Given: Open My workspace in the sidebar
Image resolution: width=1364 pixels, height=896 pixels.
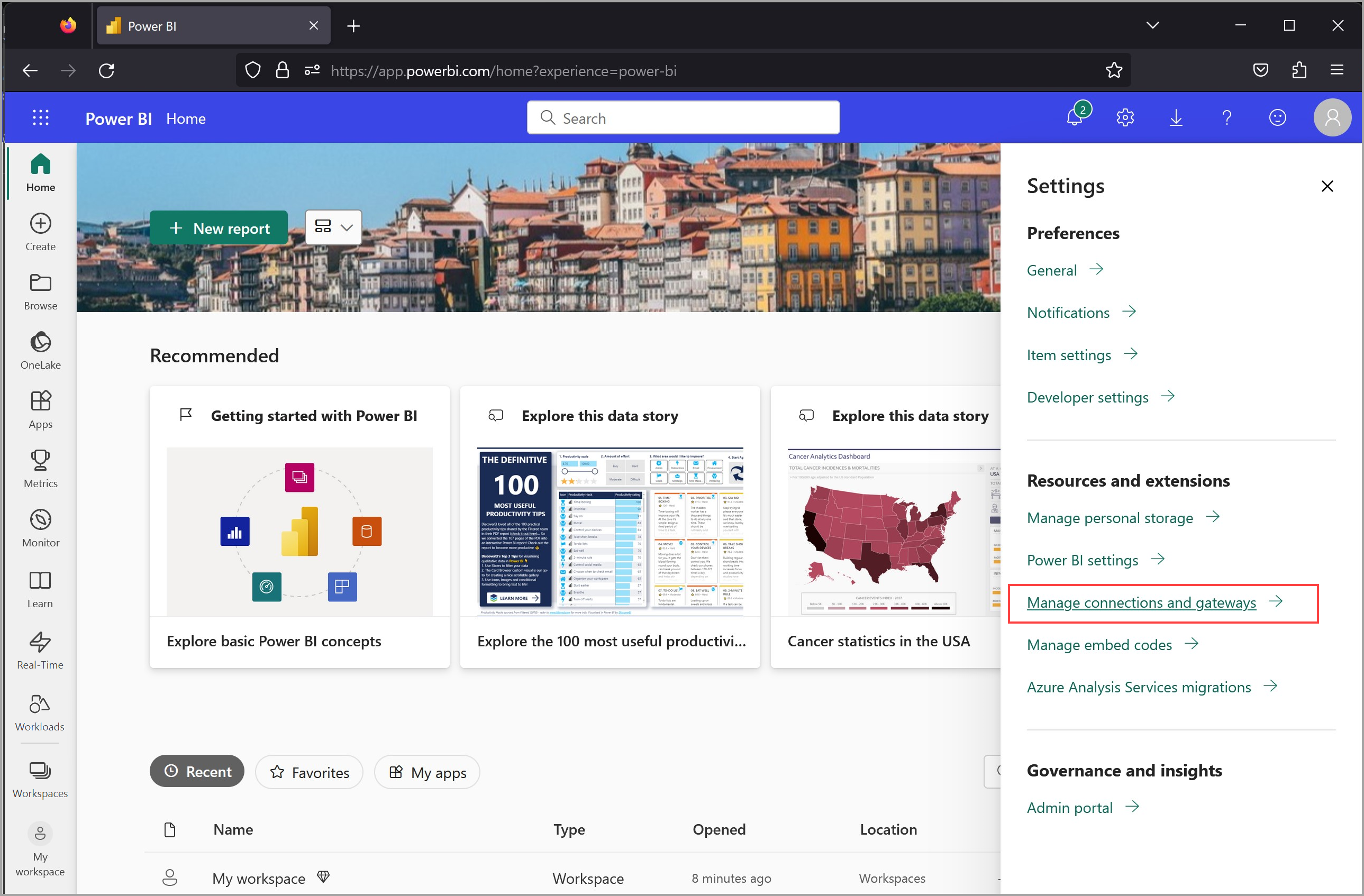Looking at the screenshot, I should pyautogui.click(x=40, y=850).
